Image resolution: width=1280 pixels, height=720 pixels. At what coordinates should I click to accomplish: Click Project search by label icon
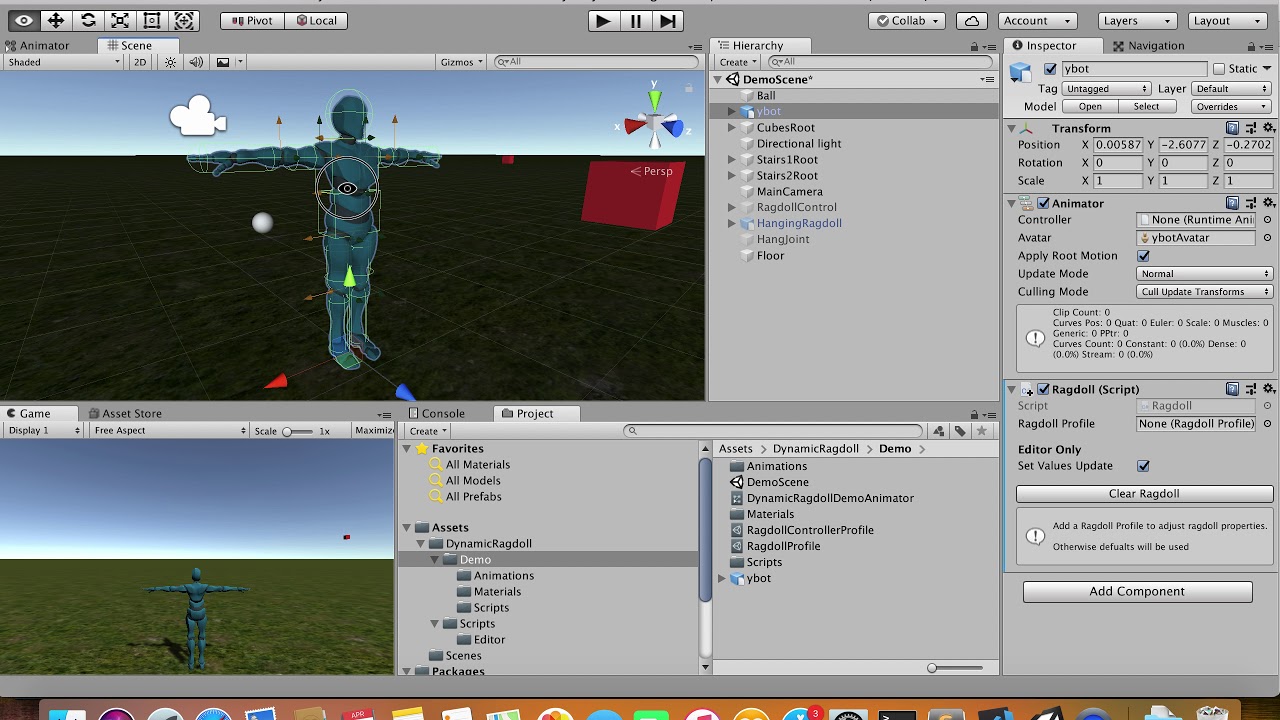click(960, 431)
